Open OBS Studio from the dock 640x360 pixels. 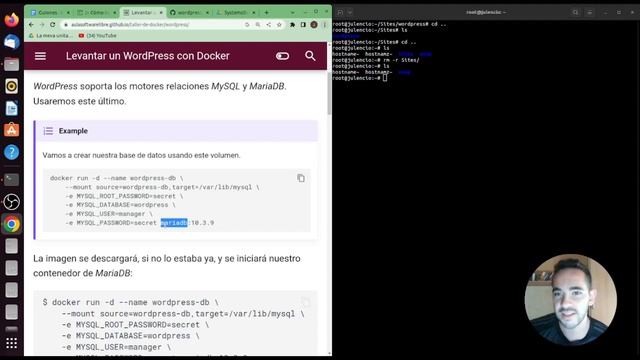point(11,202)
